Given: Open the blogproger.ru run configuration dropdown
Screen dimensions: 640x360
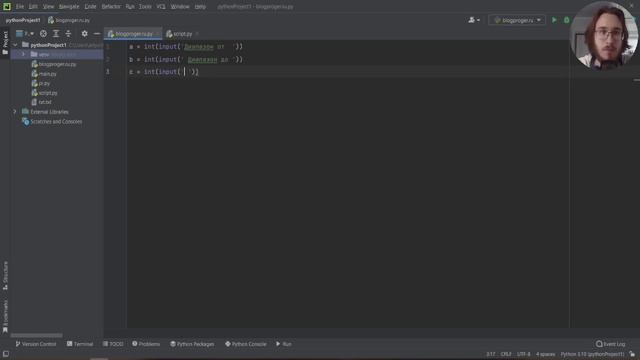Looking at the screenshot, I should pyautogui.click(x=517, y=20).
